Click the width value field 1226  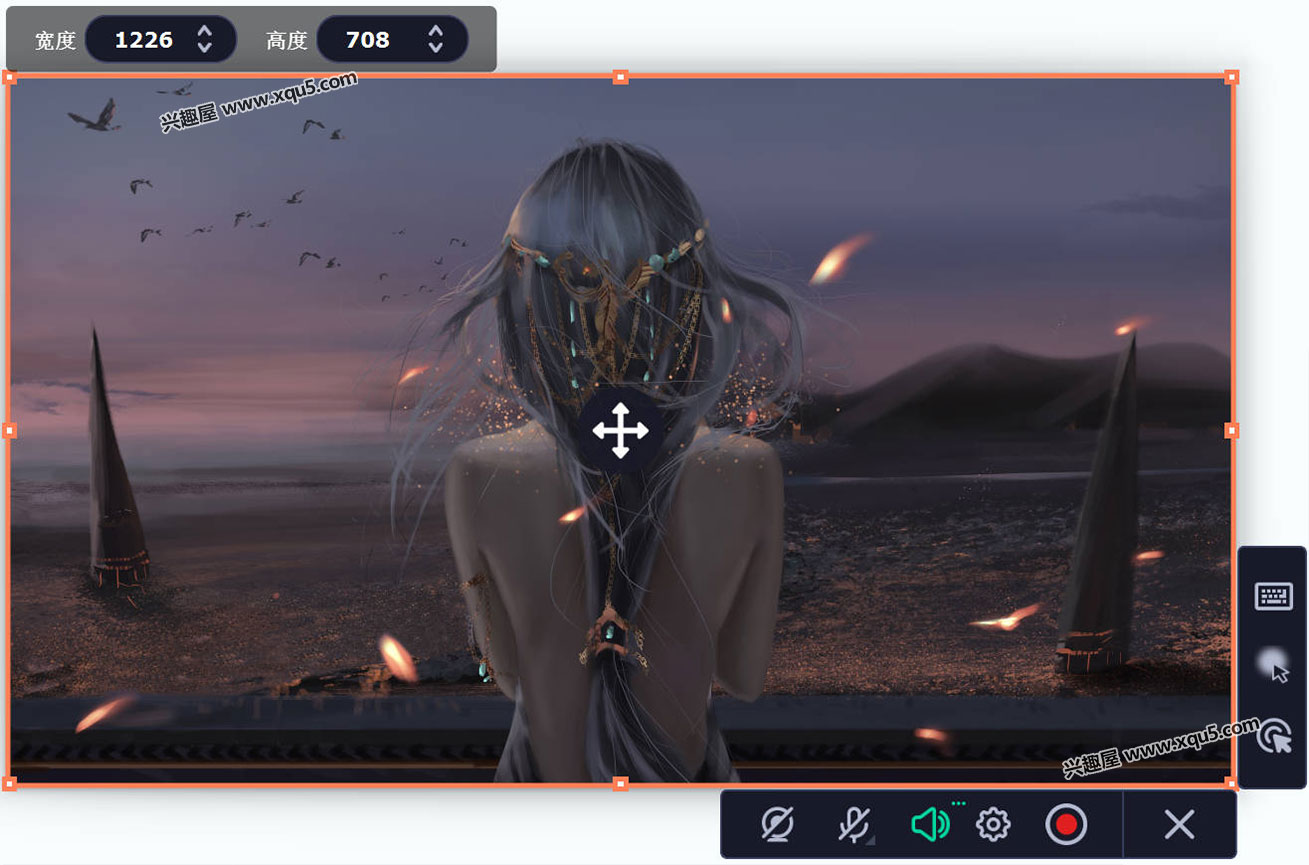click(x=144, y=40)
